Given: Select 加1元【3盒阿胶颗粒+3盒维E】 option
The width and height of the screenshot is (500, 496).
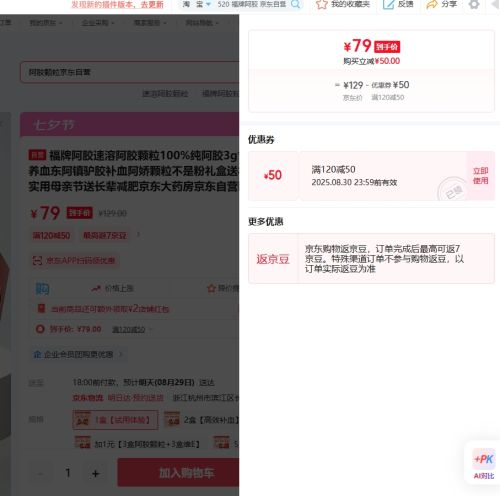Looking at the screenshot, I should pyautogui.click(x=138, y=444).
